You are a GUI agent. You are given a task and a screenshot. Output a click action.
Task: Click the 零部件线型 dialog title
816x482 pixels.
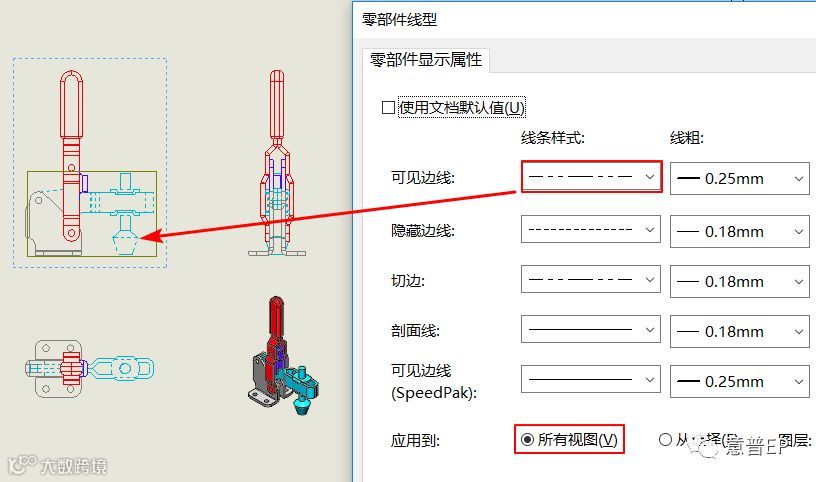[400, 20]
